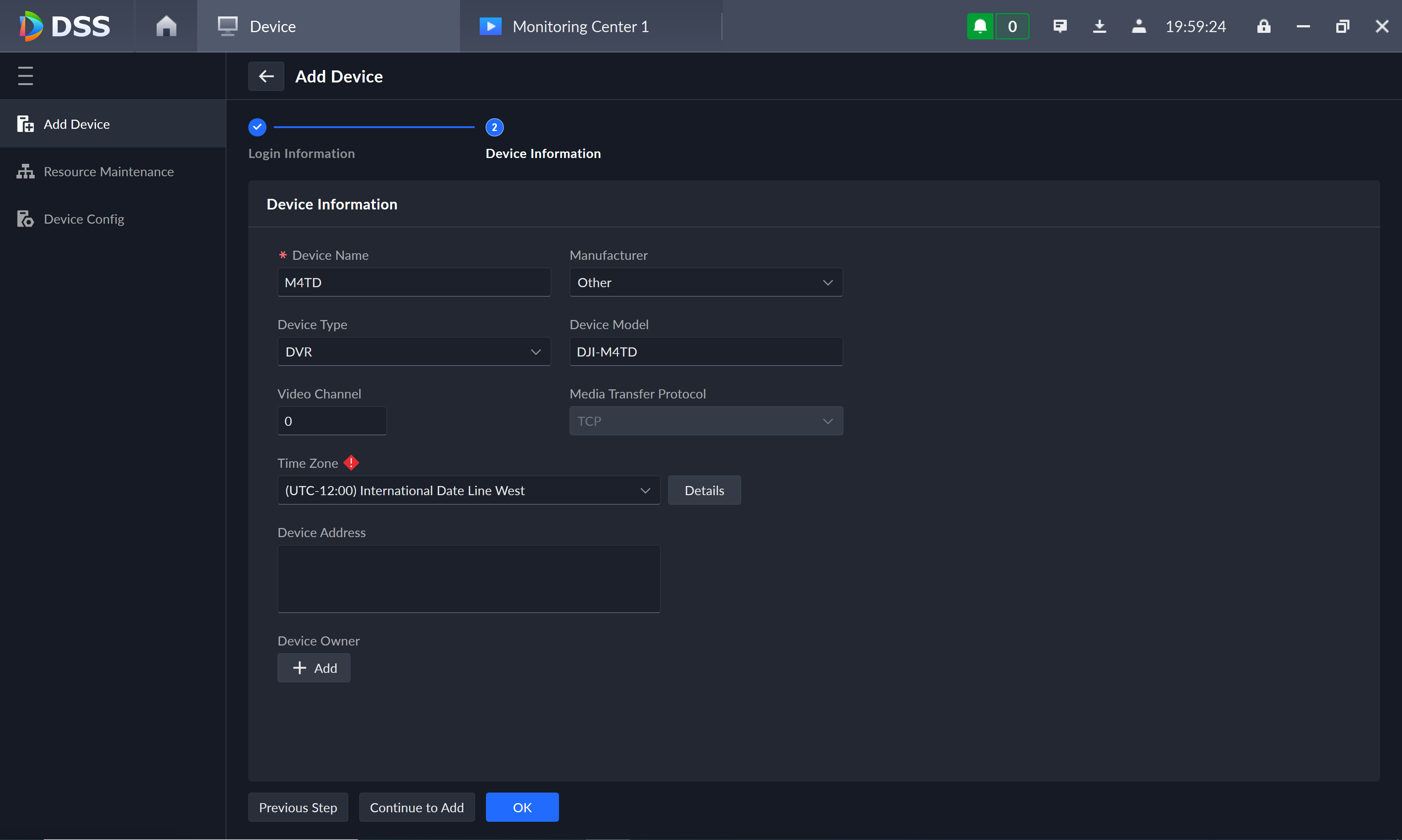Add a device owner
Image resolution: width=1402 pixels, height=840 pixels.
tap(314, 668)
